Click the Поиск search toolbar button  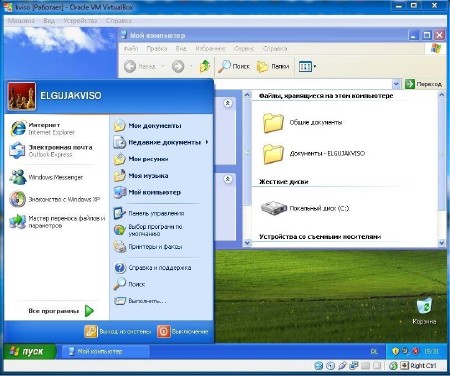pos(234,66)
